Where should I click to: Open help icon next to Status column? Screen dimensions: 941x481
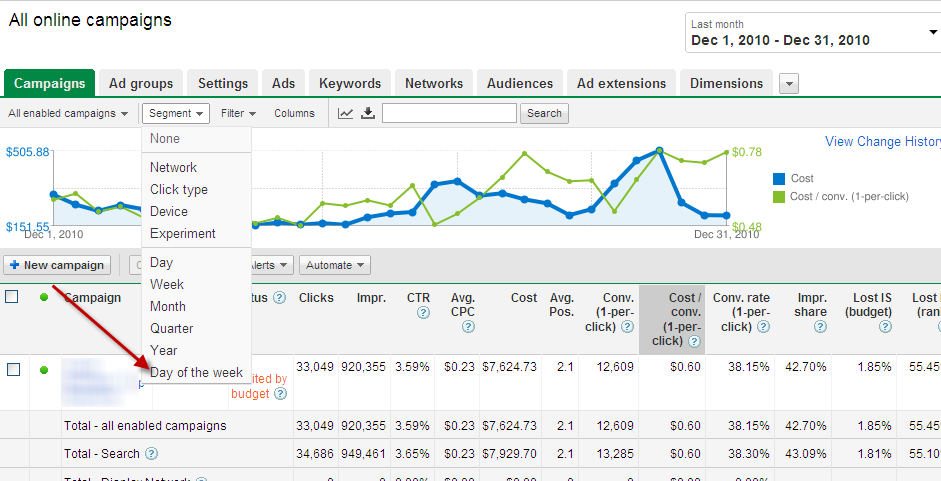pyautogui.click(x=278, y=298)
